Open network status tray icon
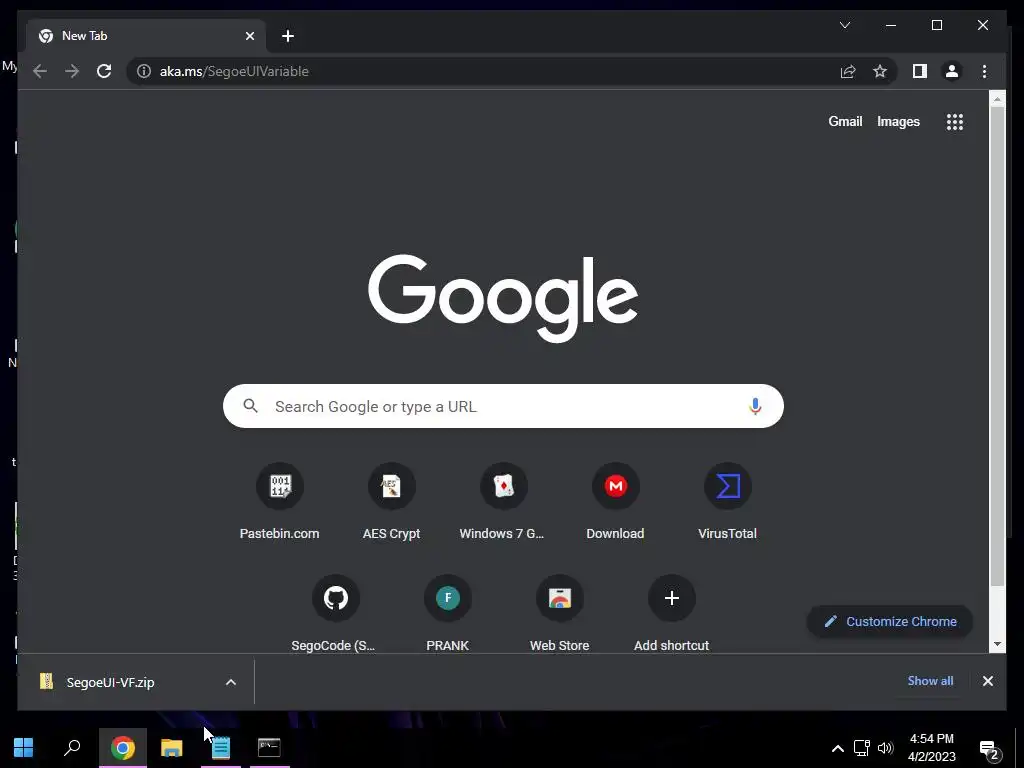The image size is (1024, 768). coord(861,748)
